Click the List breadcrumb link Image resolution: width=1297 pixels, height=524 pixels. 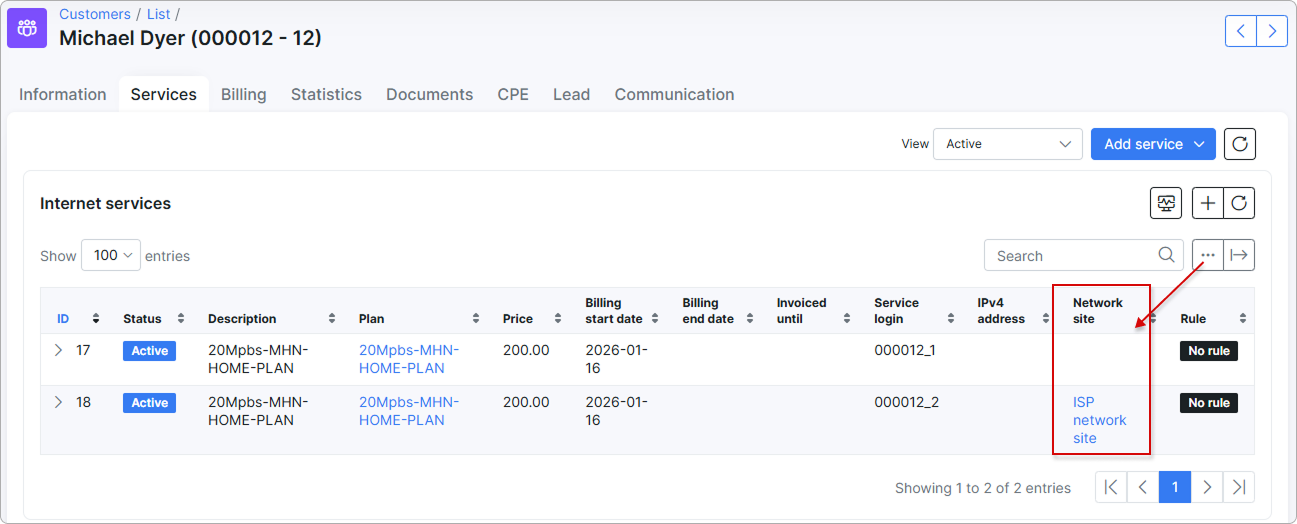pos(159,14)
